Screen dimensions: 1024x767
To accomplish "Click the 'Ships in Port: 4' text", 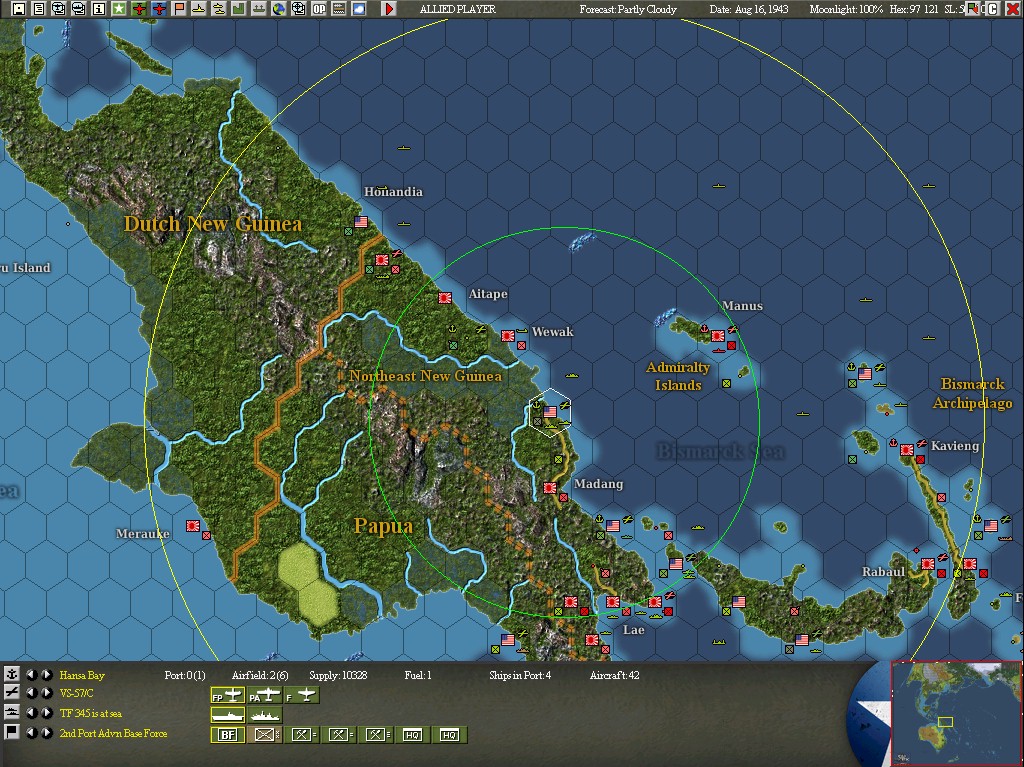I will tap(520, 675).
